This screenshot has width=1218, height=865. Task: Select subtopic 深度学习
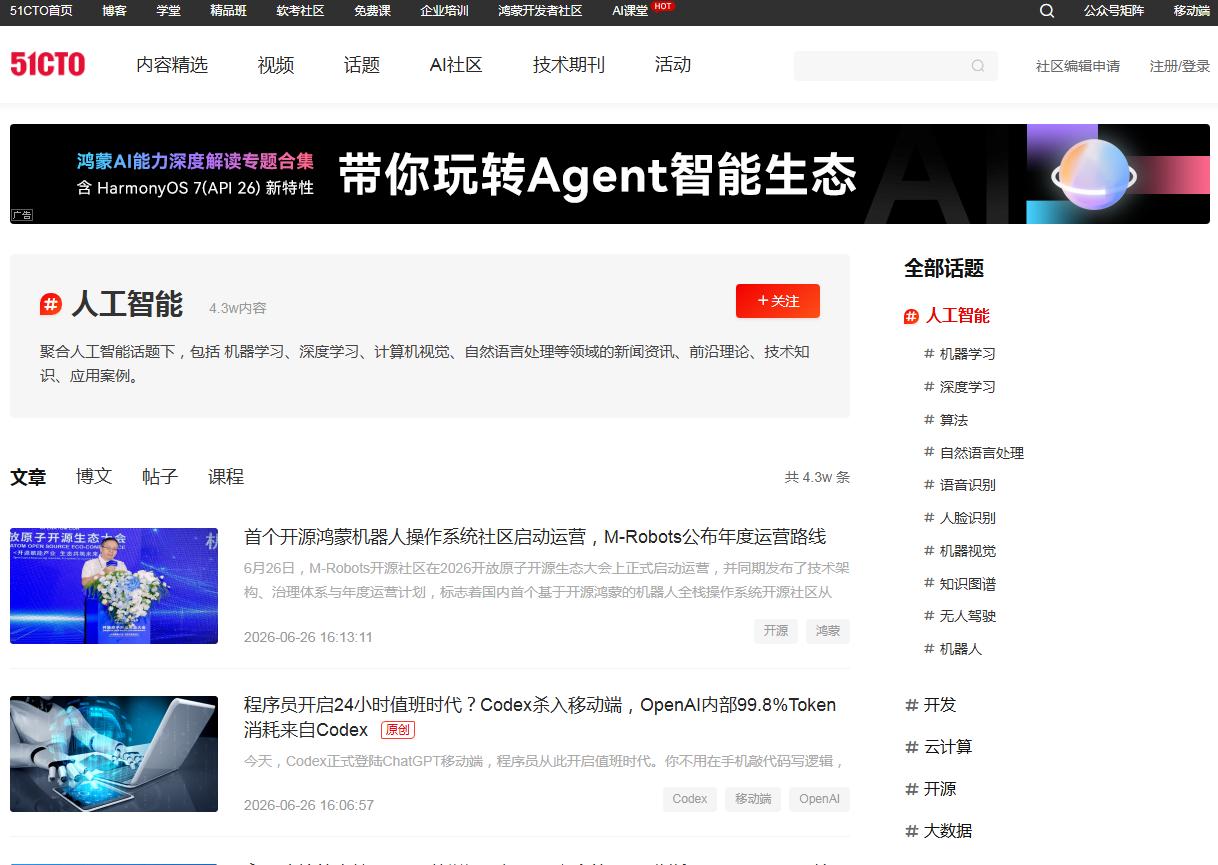point(967,387)
